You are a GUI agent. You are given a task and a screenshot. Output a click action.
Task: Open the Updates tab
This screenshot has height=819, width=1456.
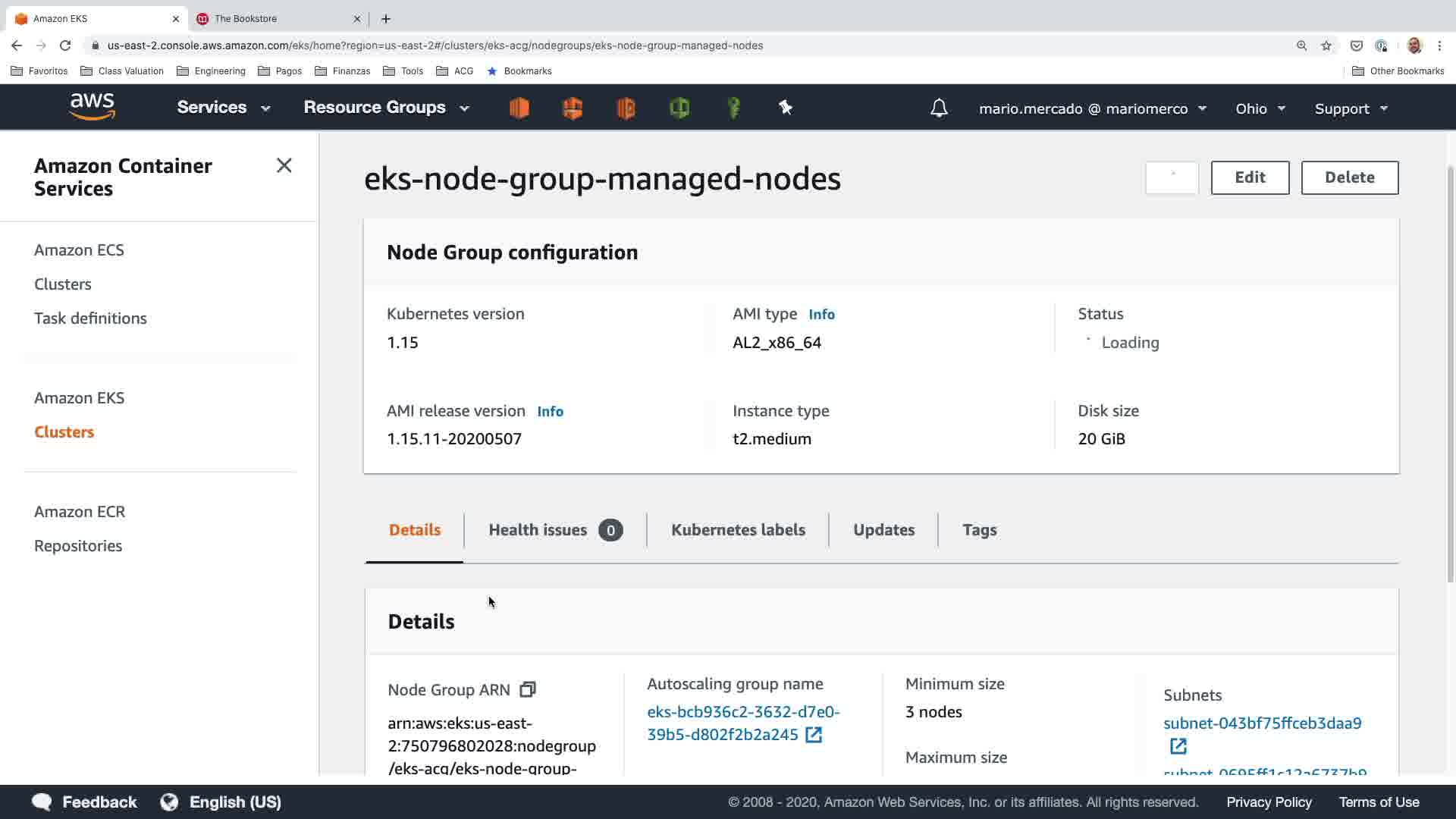[x=883, y=530]
